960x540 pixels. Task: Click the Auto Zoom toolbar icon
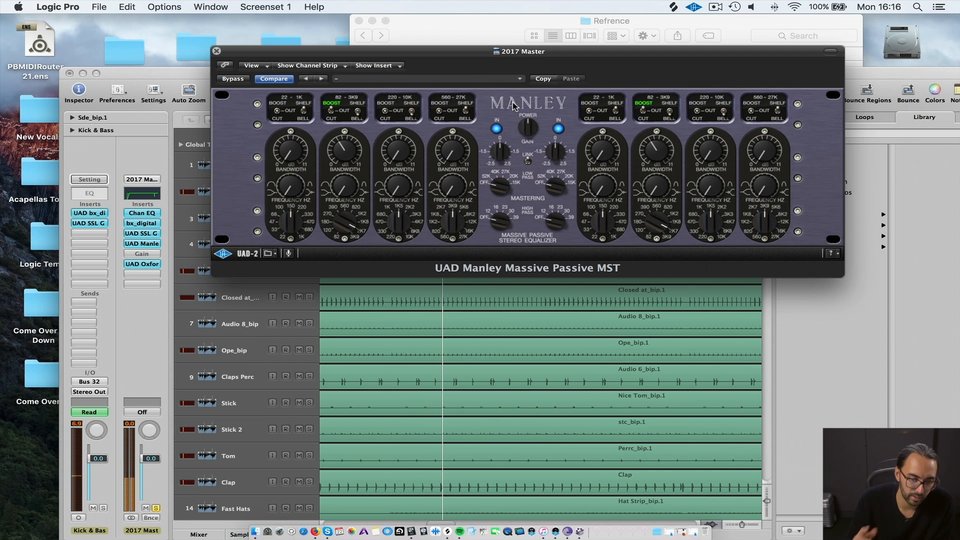189,89
